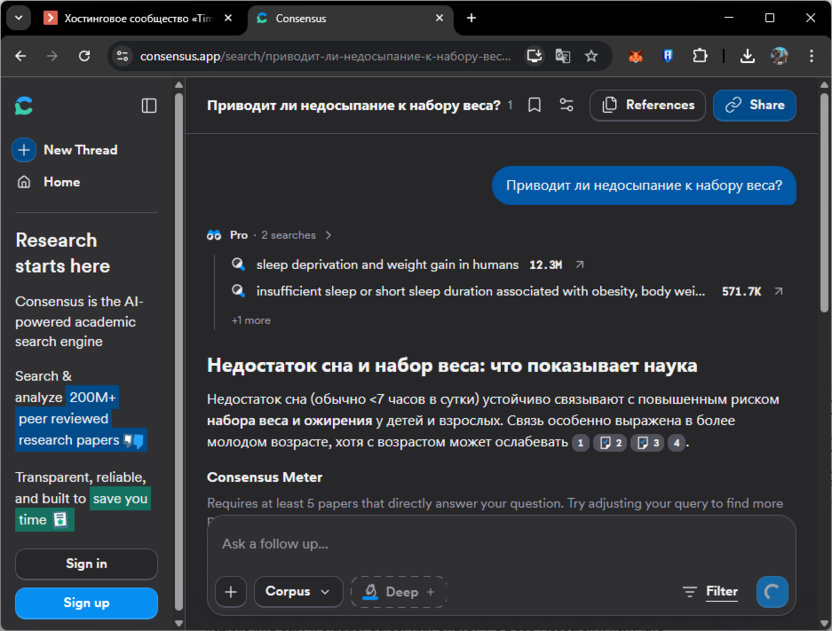Expand the Pro 2 searches chevron
This screenshot has width=832, height=631.
click(328, 235)
